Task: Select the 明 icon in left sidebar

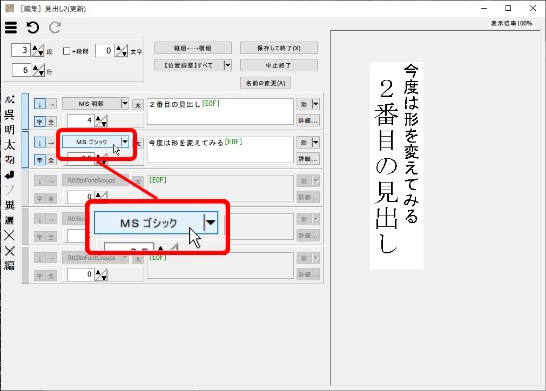Action: (x=9, y=130)
